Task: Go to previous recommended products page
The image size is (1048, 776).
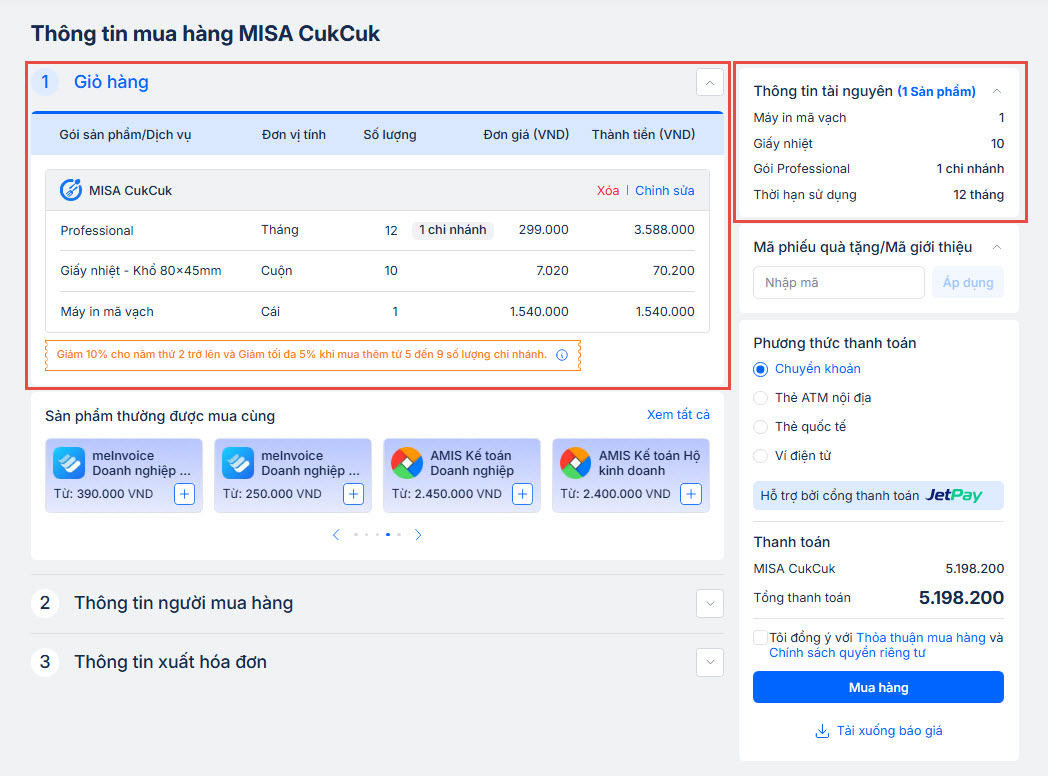Action: (x=337, y=535)
